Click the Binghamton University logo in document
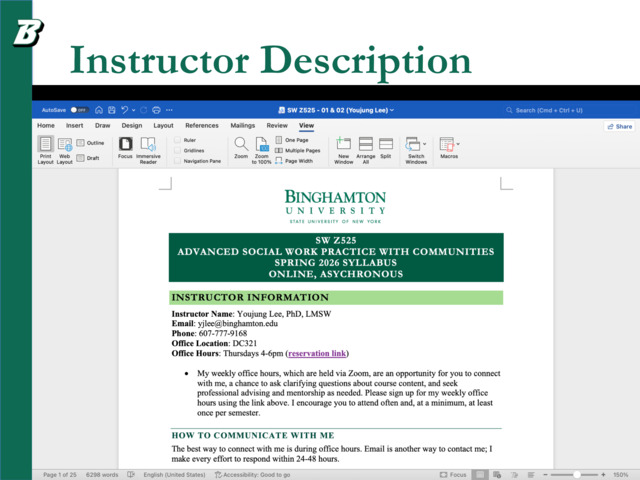Image resolution: width=640 pixels, height=480 pixels. (335, 207)
